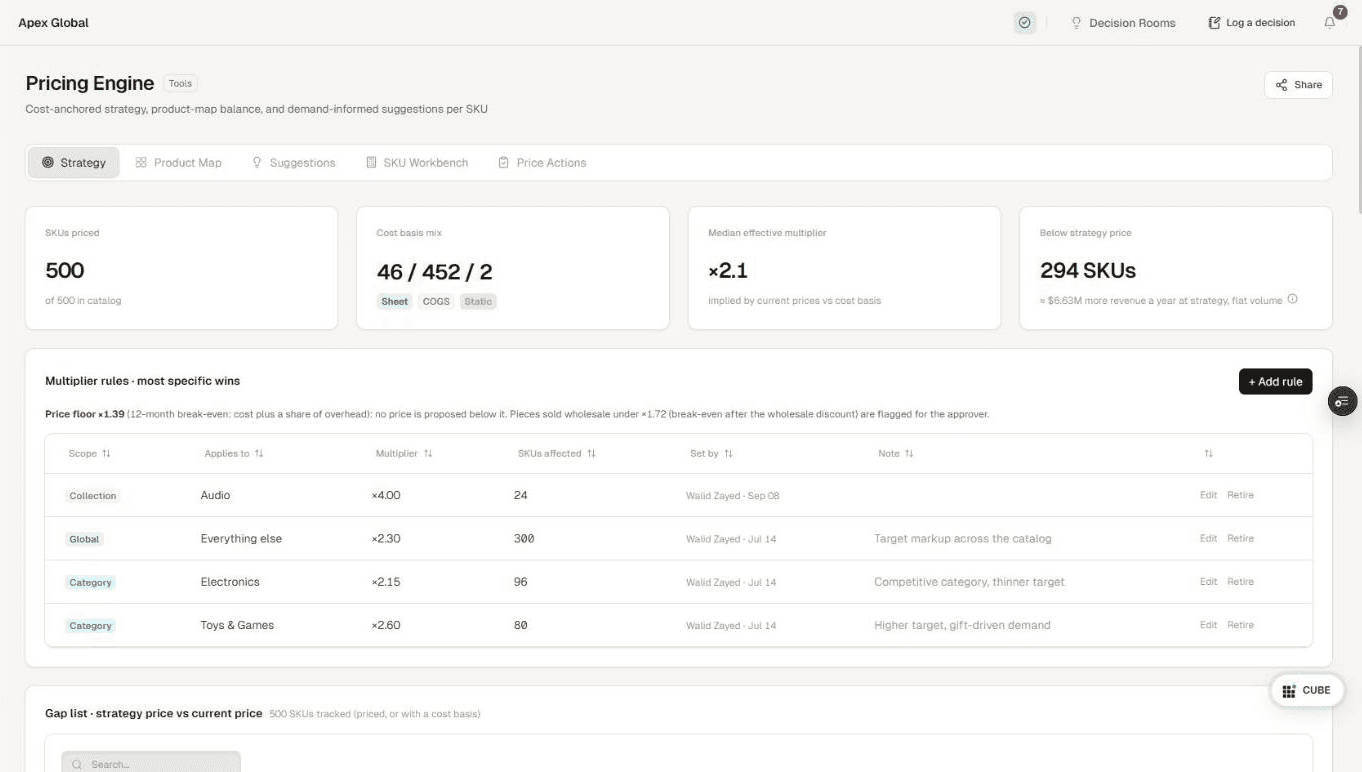Click the Global scope tag
1362x772 pixels.
[x=84, y=539]
